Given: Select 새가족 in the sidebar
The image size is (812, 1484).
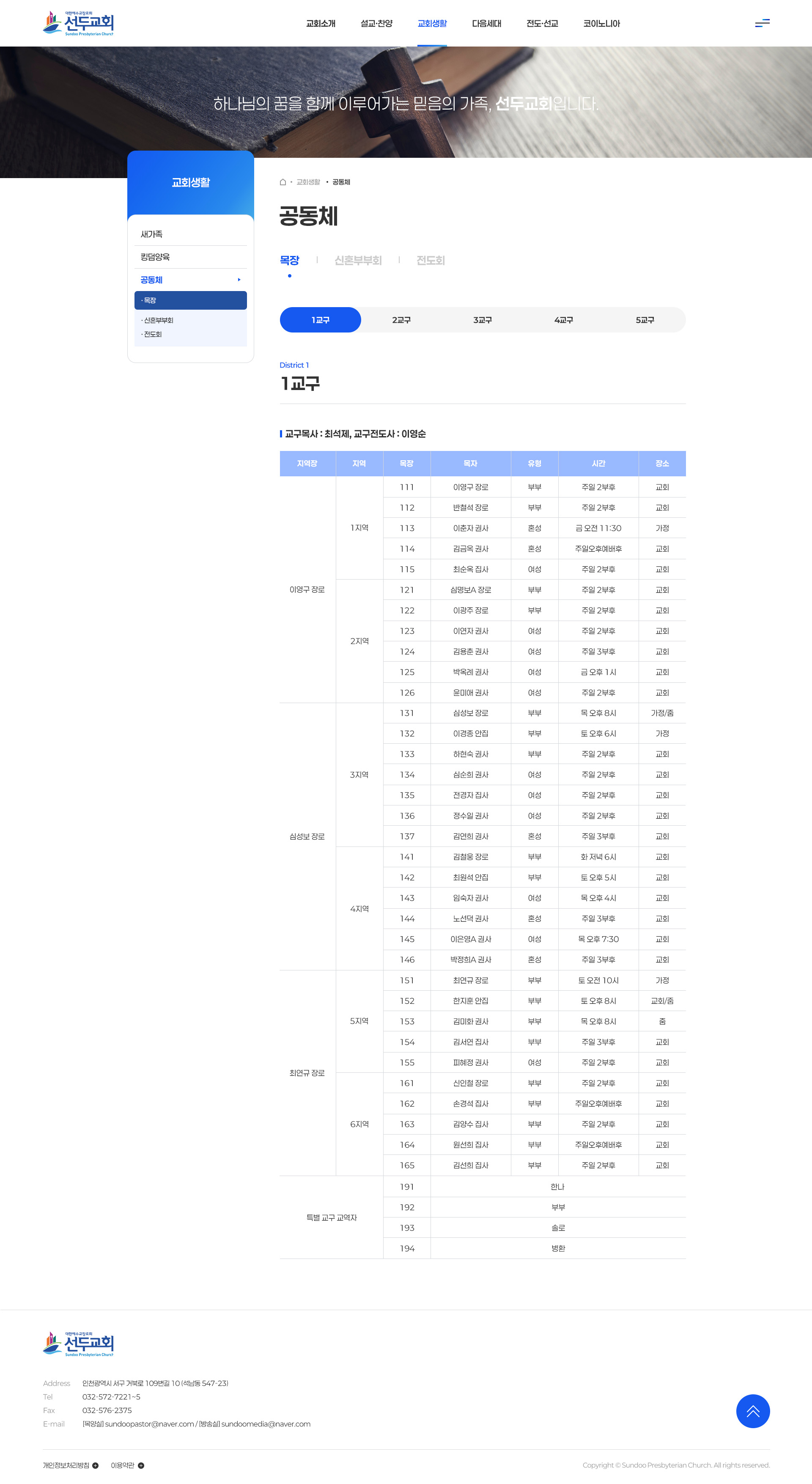Looking at the screenshot, I should tap(151, 234).
